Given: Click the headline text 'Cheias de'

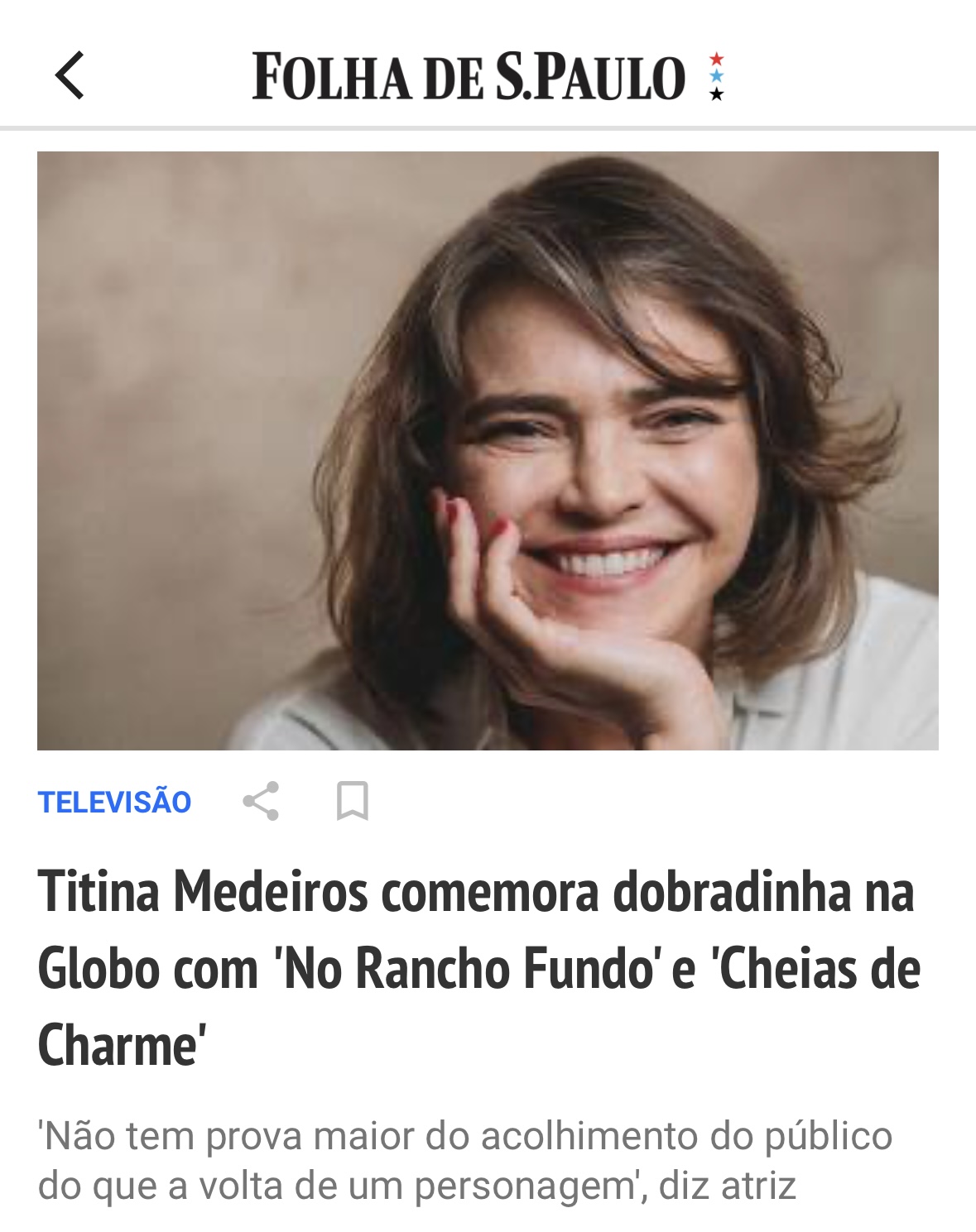Looking at the screenshot, I should click(x=817, y=969).
